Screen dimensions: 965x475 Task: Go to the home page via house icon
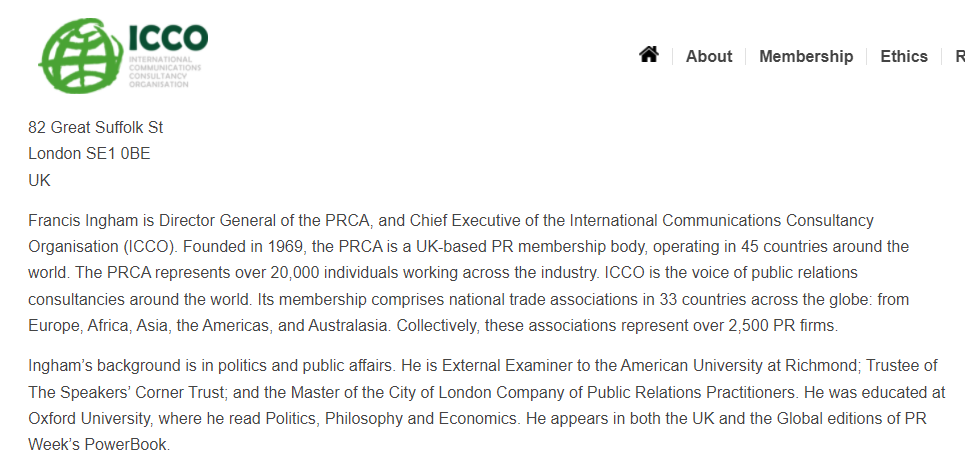coord(649,55)
